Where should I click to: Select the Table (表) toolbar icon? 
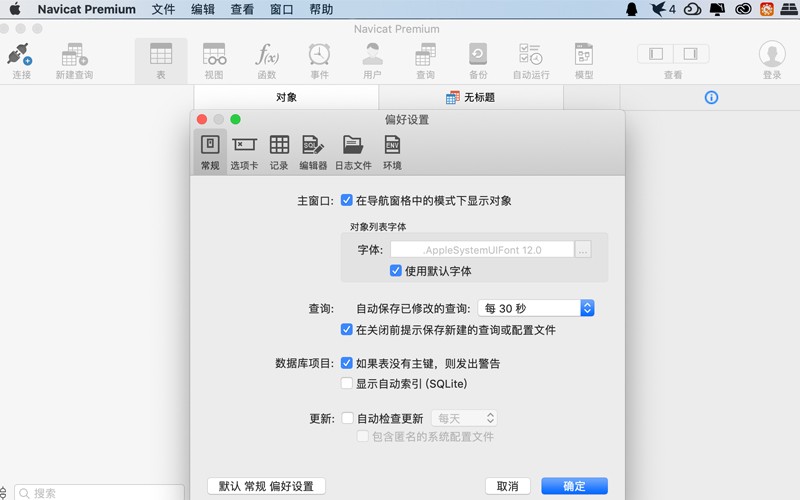pyautogui.click(x=161, y=54)
